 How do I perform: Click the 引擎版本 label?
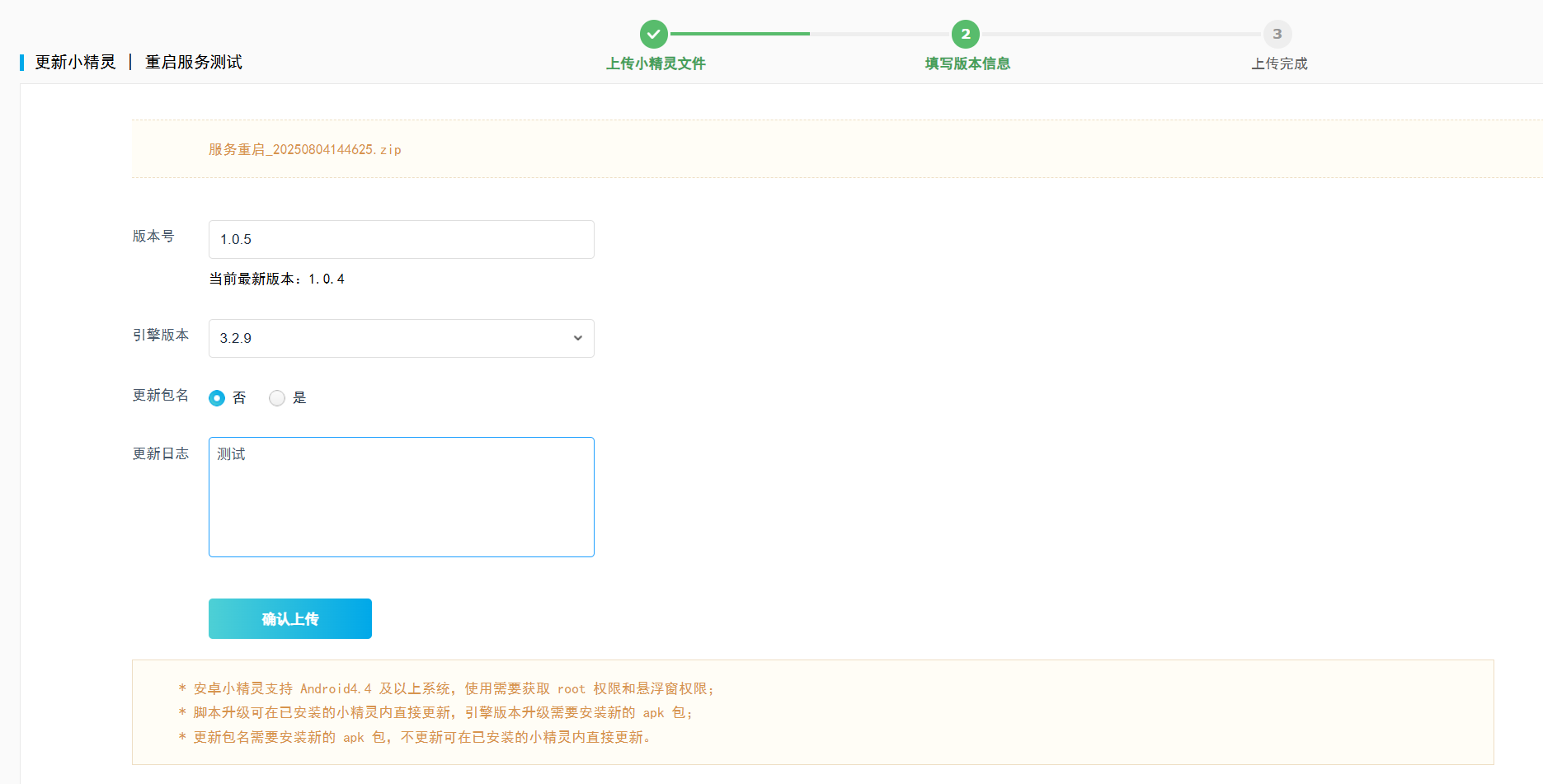coord(161,336)
